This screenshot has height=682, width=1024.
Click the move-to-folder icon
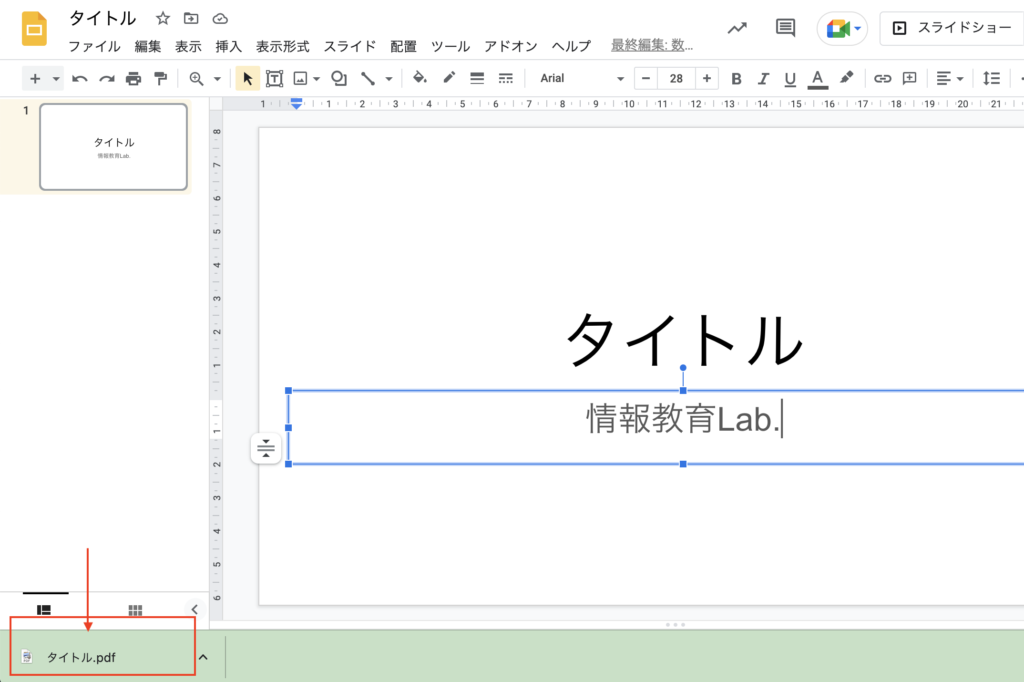coord(191,18)
